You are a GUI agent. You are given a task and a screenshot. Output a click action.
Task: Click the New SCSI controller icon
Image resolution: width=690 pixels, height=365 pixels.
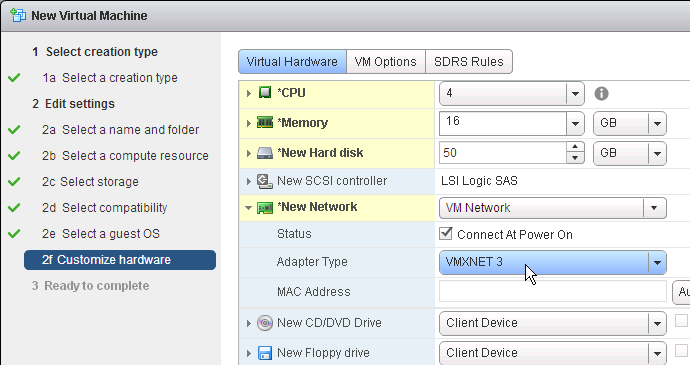(264, 181)
